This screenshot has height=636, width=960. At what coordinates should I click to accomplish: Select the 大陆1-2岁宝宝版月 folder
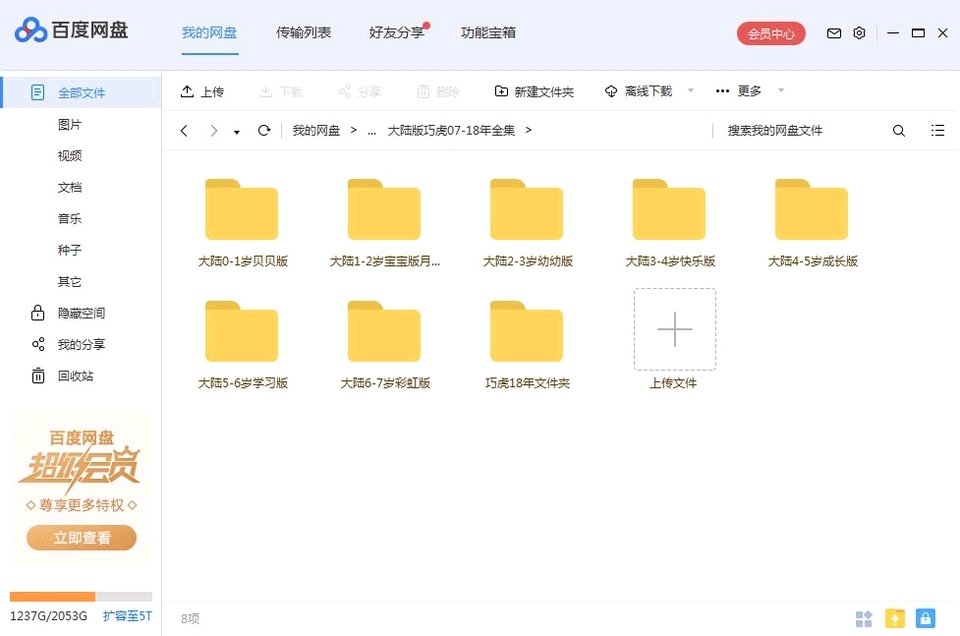coord(384,222)
